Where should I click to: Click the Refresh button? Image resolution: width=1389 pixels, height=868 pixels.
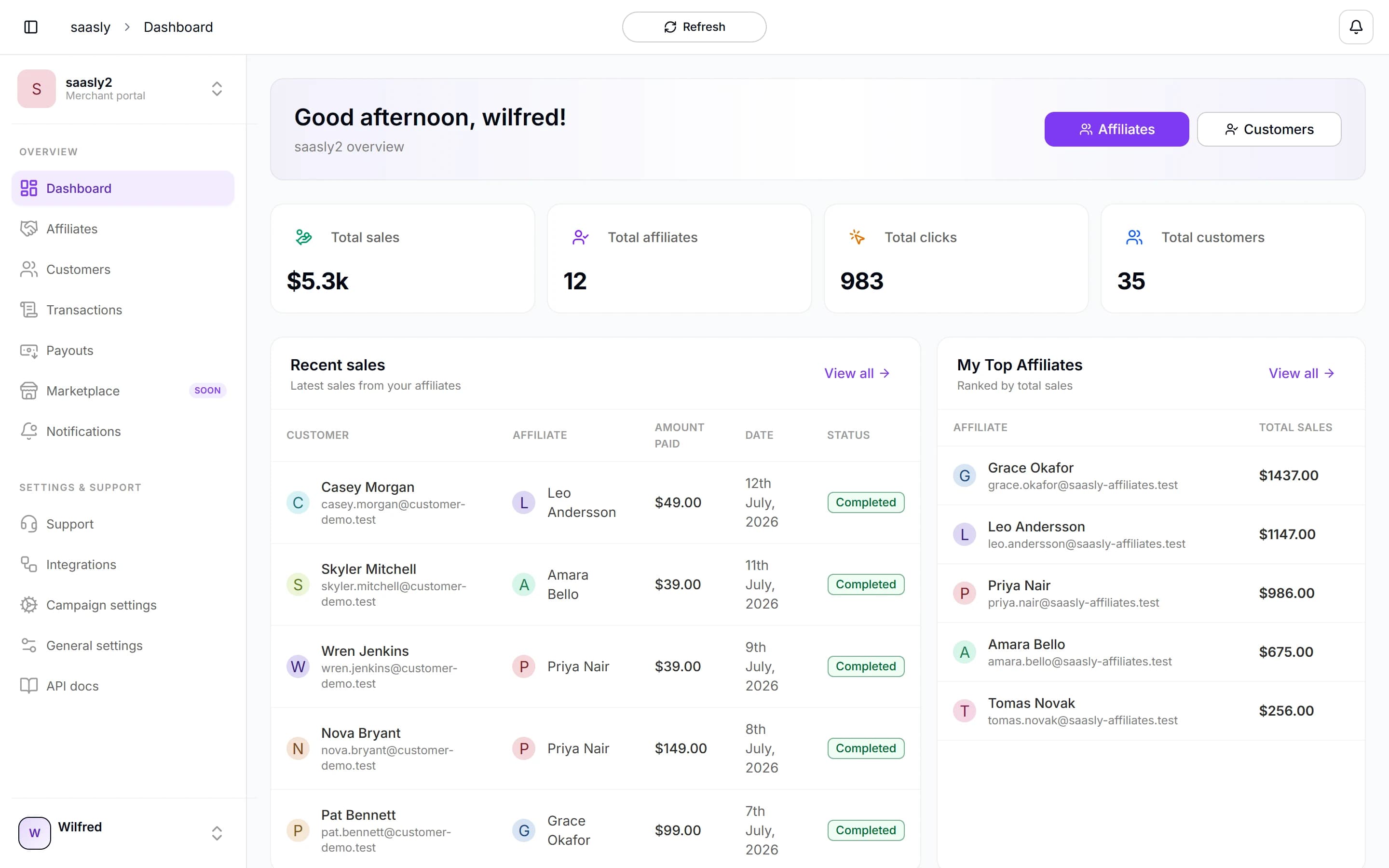[694, 27]
